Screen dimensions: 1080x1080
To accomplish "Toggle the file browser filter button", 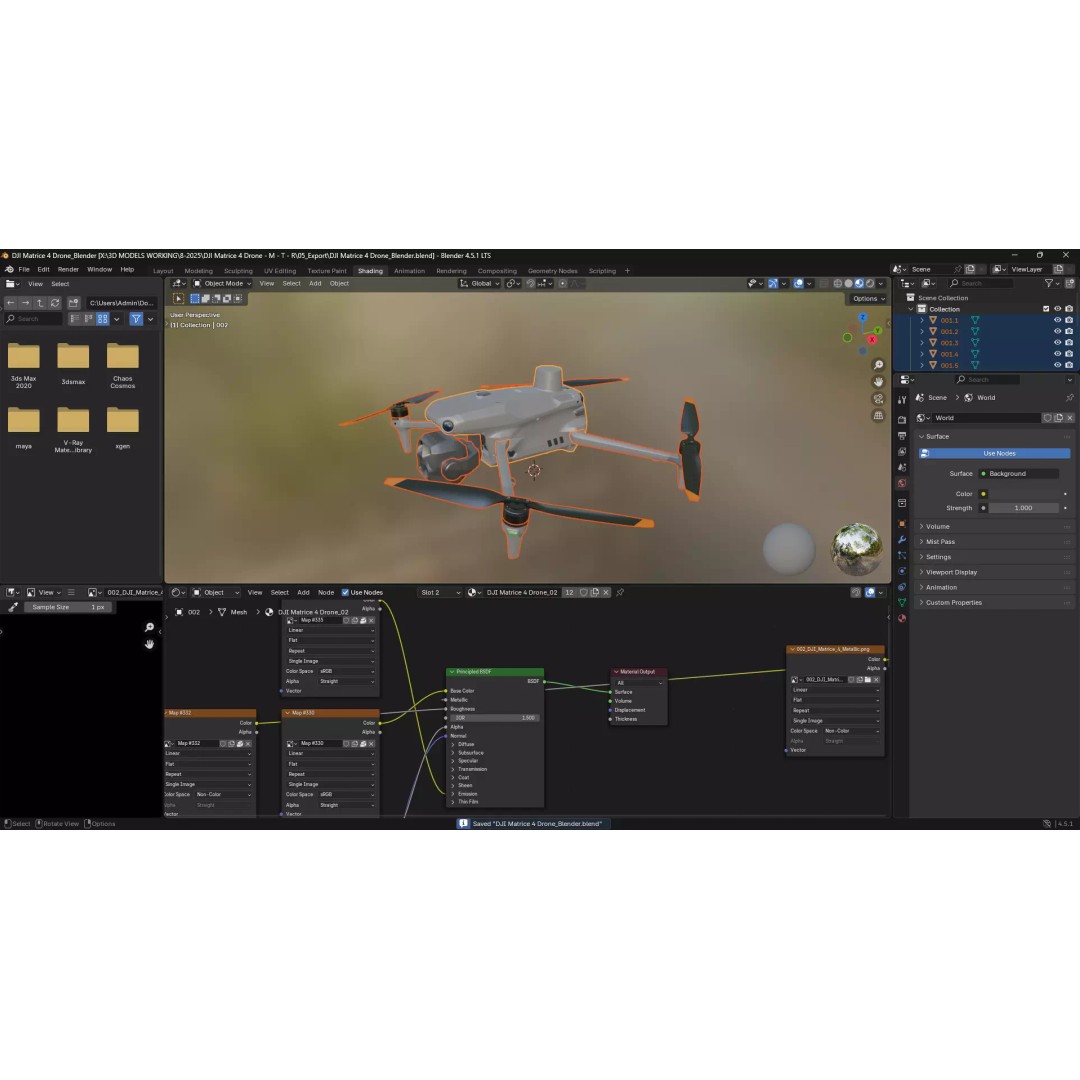I will 136,319.
